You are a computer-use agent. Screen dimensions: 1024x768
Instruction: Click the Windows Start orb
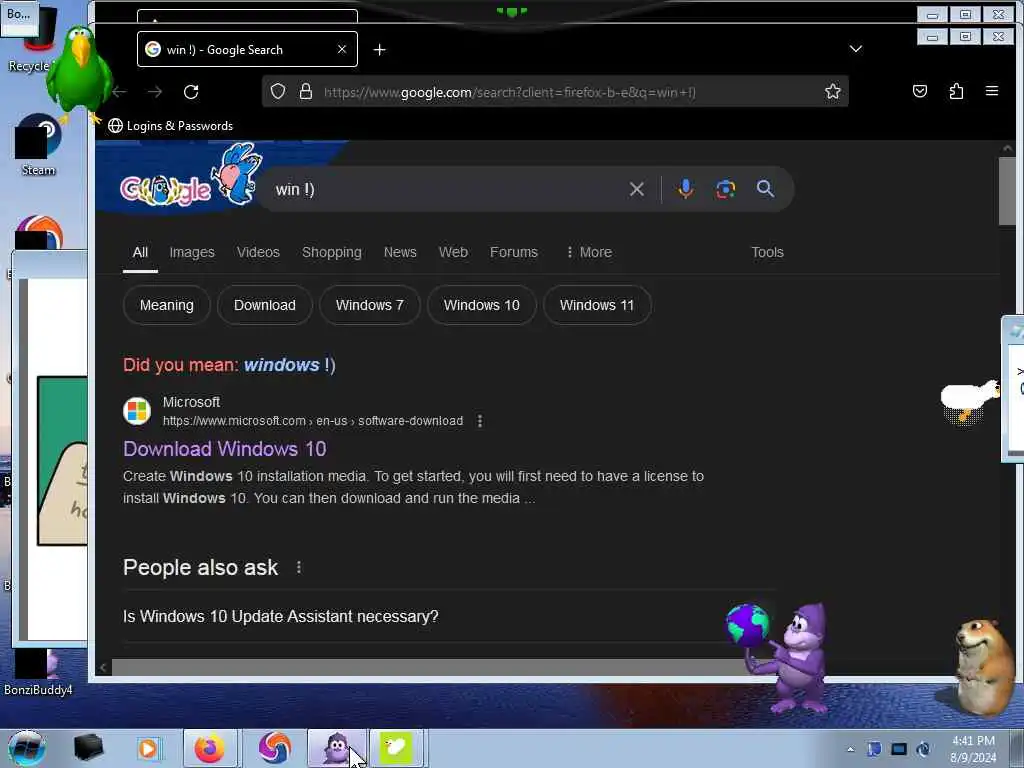point(26,748)
